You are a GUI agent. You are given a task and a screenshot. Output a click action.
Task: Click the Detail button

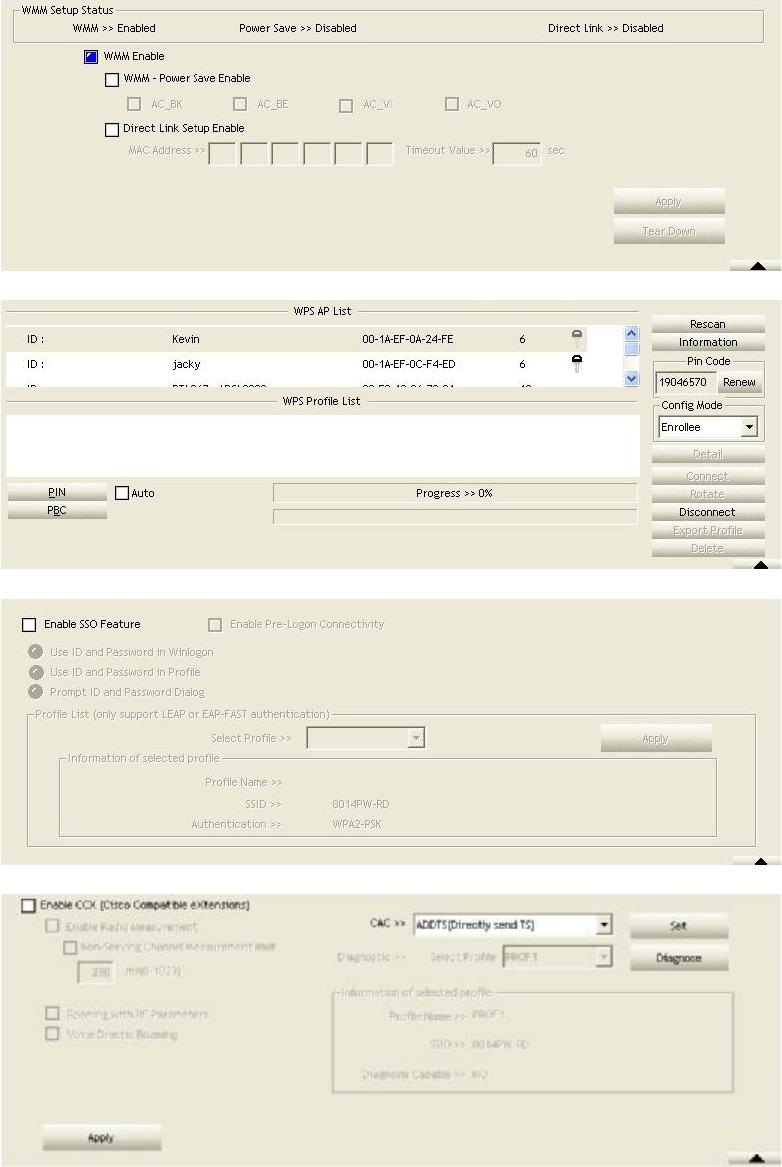708,455
